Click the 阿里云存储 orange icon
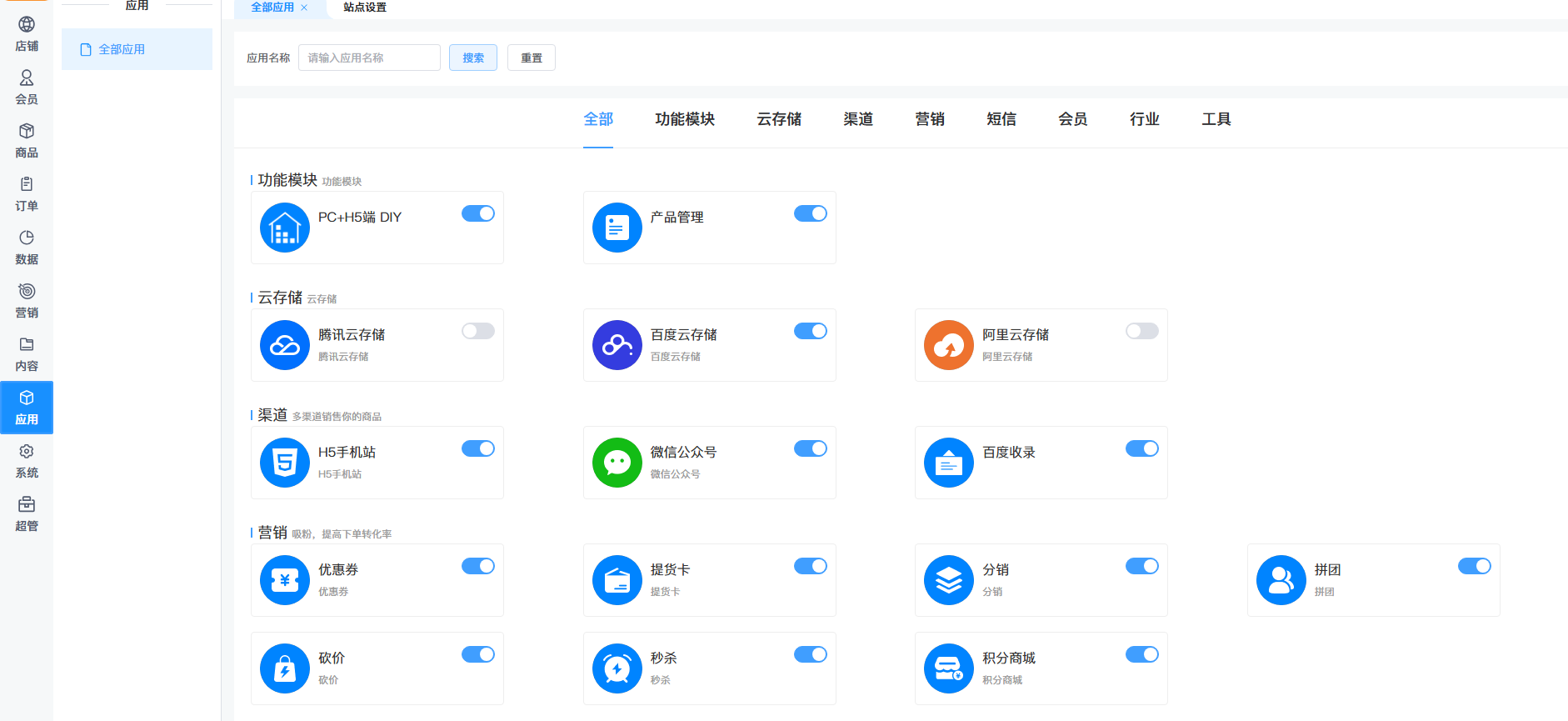This screenshot has width=1568, height=721. click(949, 345)
